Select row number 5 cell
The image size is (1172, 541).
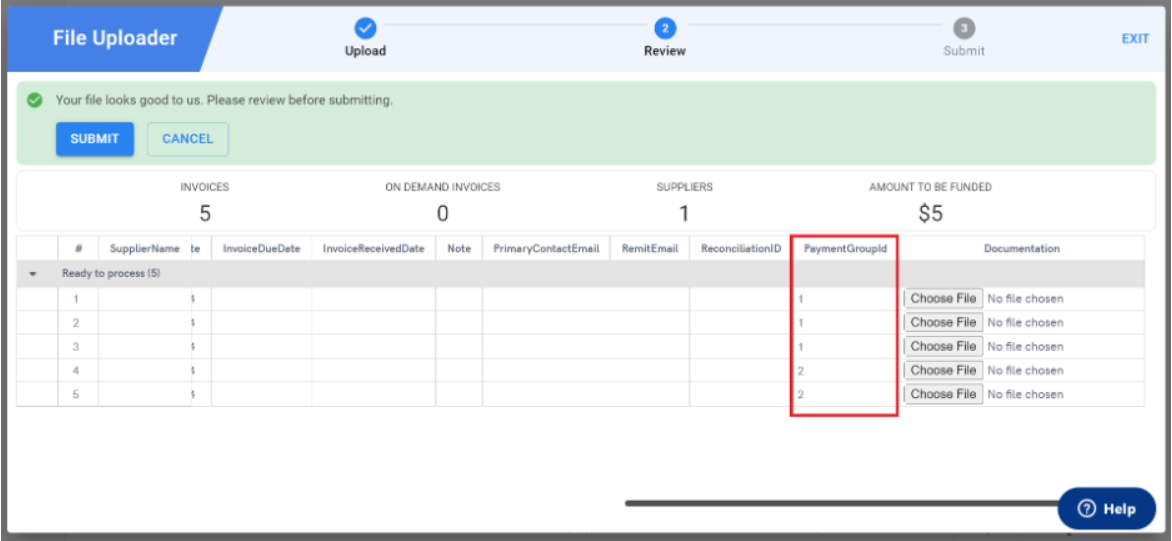click(x=78, y=395)
